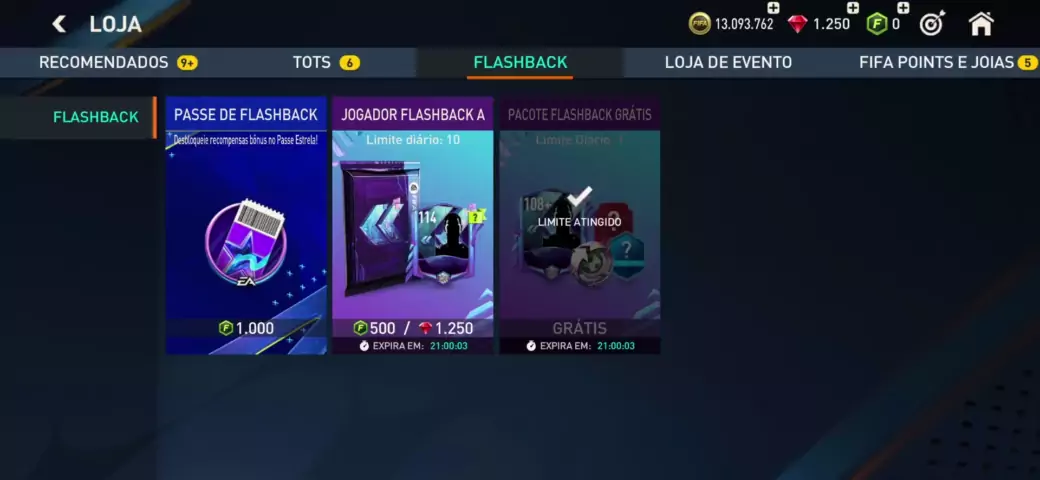Go back using the arrow beside LOJA
Screen dimensions: 1040x480
[x=59, y=25]
